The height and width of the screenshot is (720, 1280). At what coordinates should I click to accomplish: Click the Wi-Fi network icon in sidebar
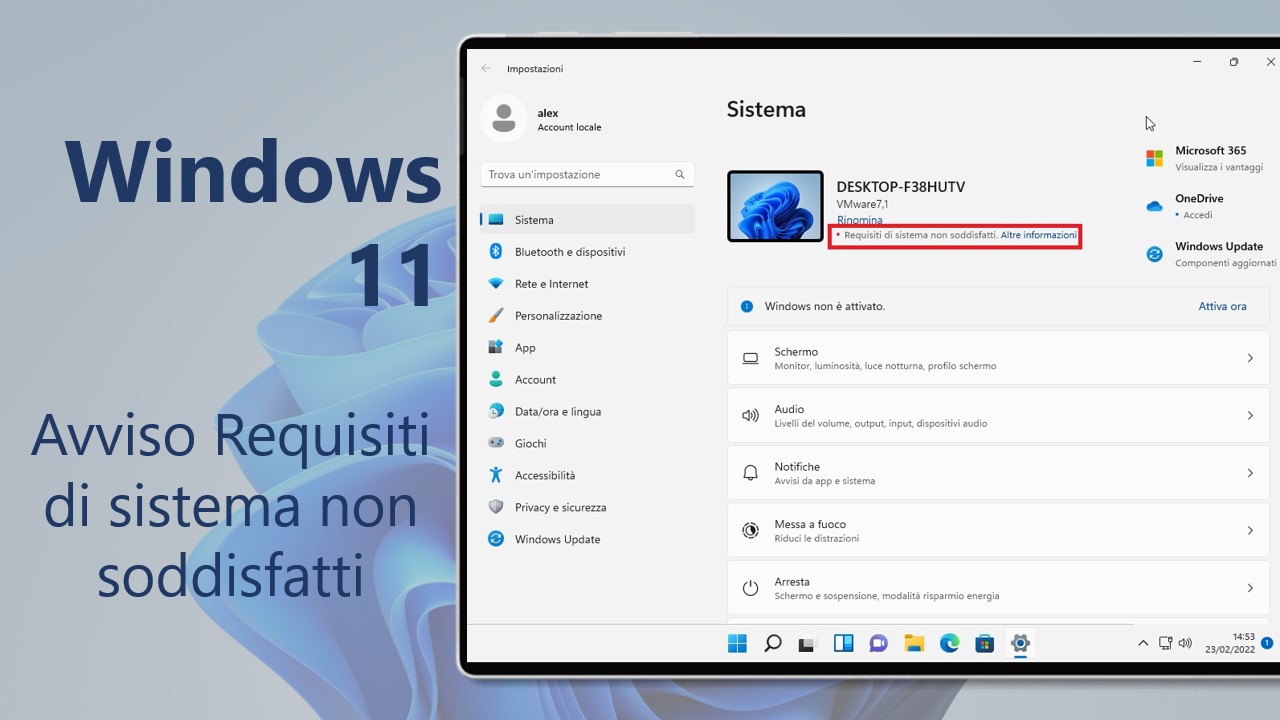[495, 284]
